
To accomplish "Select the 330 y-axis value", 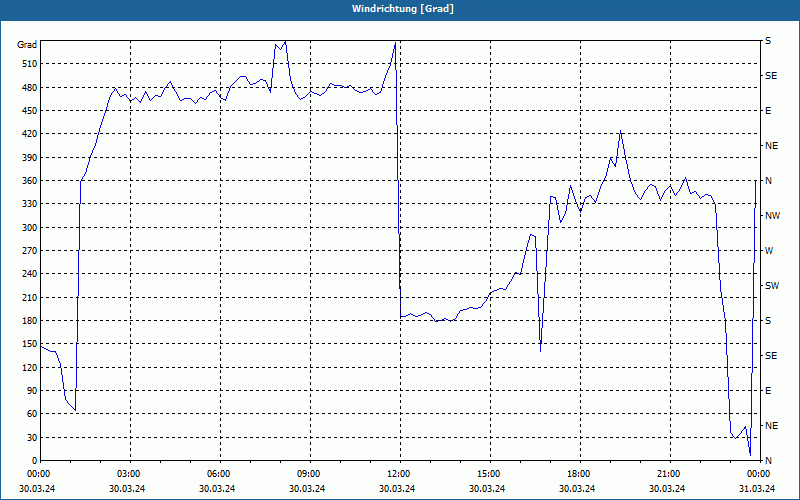I will coord(30,204).
